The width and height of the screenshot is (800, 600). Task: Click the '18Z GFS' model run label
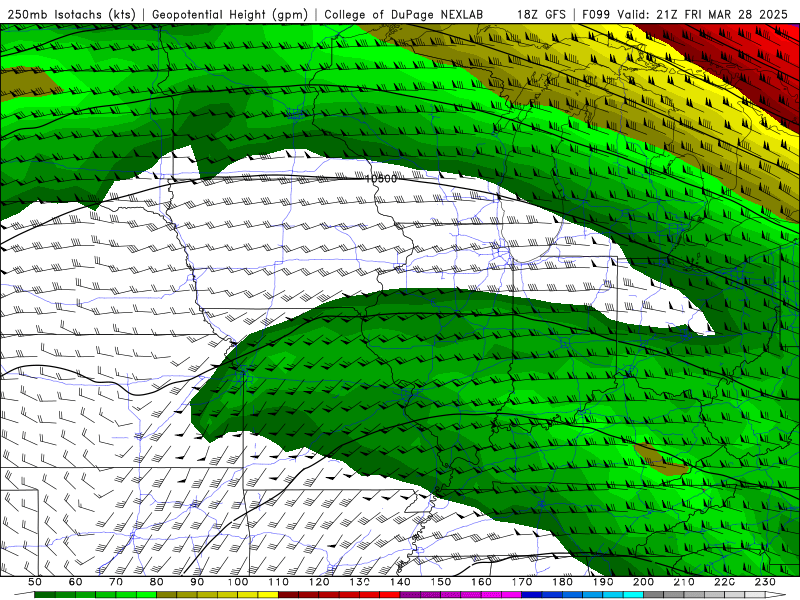tap(541, 14)
